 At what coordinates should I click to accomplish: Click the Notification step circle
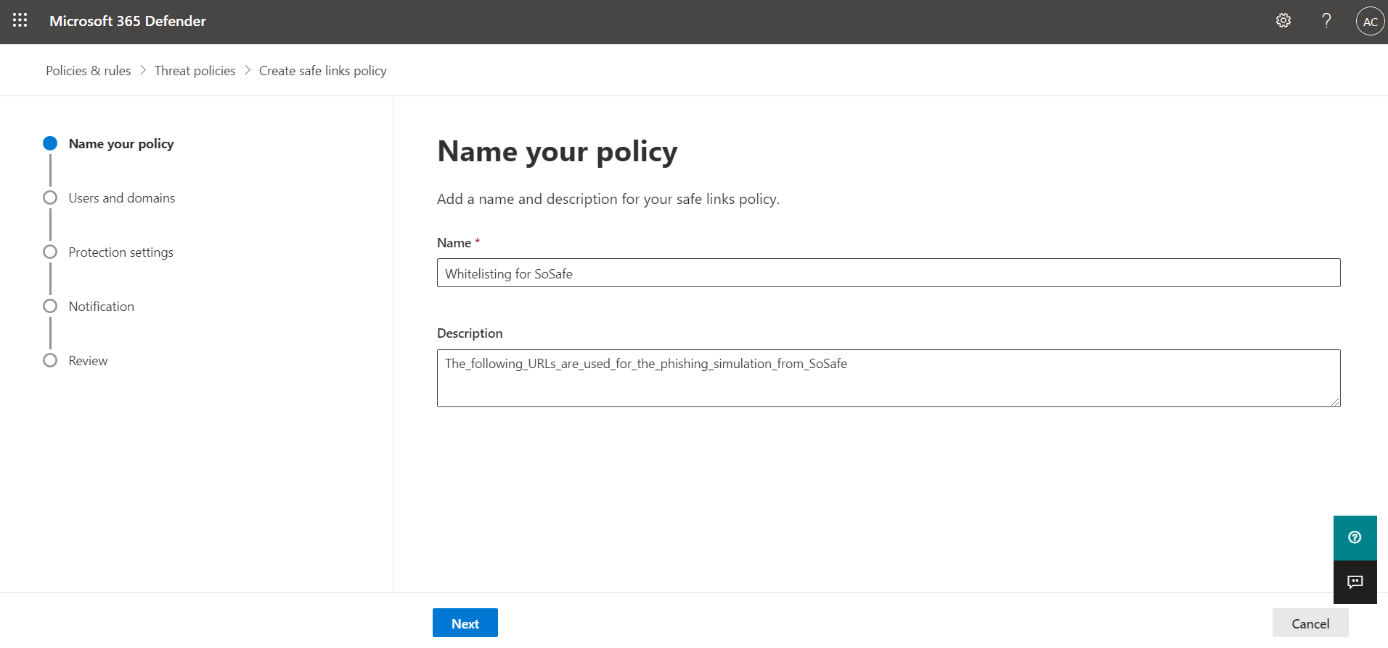coord(50,306)
